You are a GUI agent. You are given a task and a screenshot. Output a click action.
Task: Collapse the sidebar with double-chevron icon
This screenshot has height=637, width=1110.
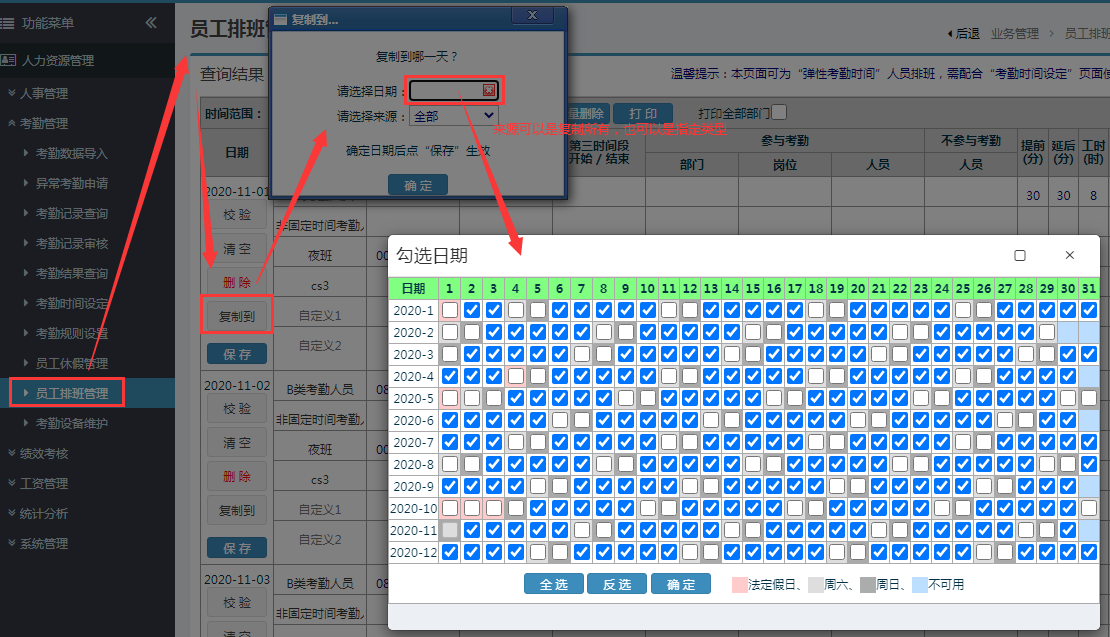[151, 23]
